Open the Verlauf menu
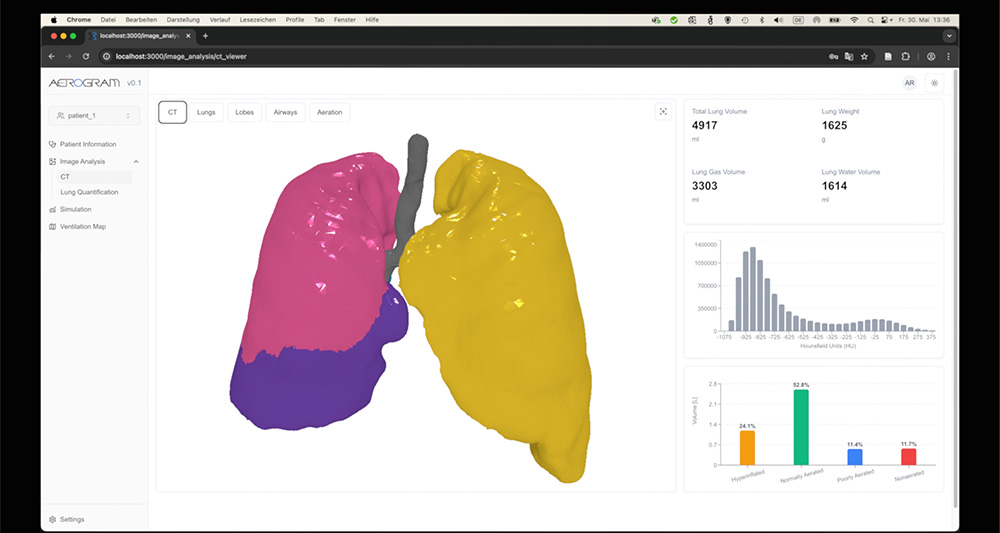This screenshot has width=1000, height=533. pos(219,20)
